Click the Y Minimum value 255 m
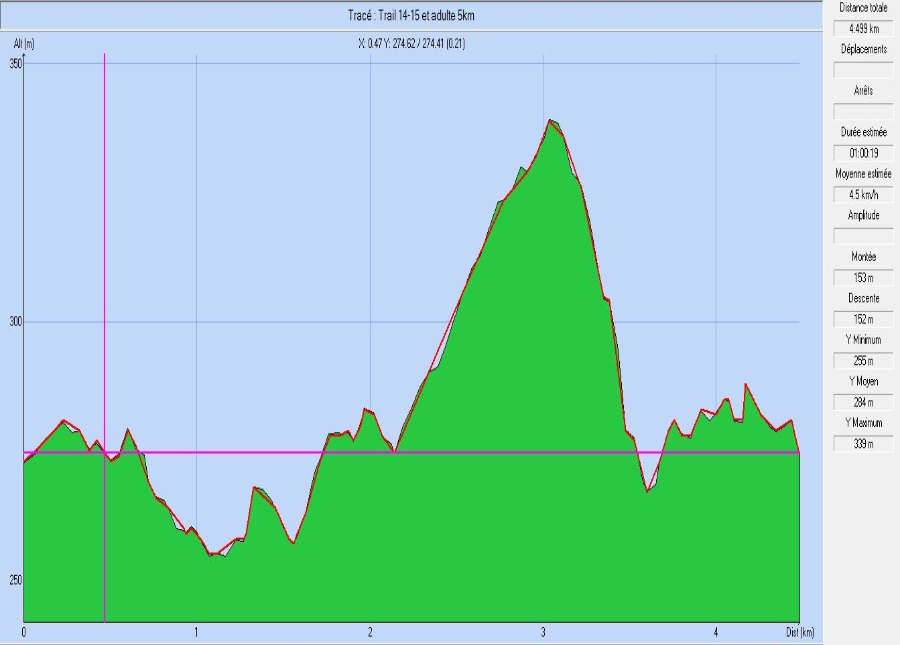The height and width of the screenshot is (645, 900). (862, 361)
